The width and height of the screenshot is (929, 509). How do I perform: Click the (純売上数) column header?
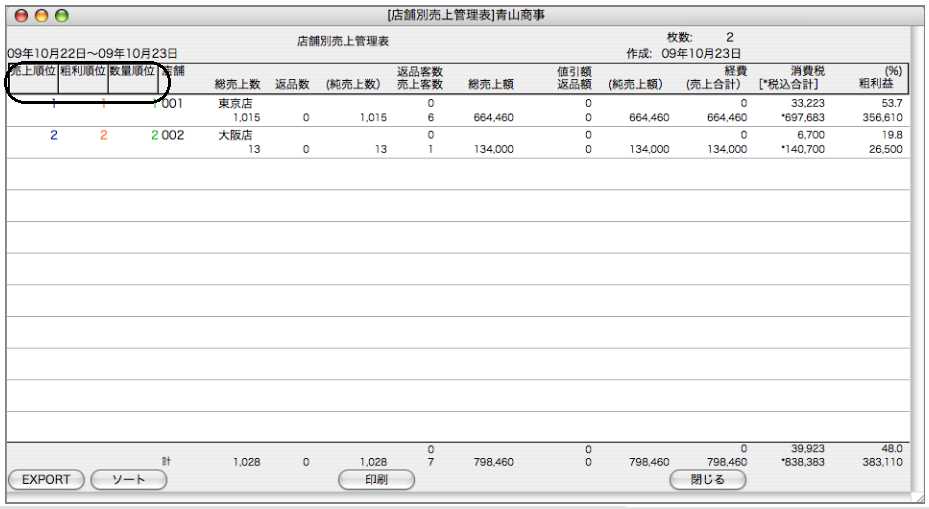tap(353, 84)
